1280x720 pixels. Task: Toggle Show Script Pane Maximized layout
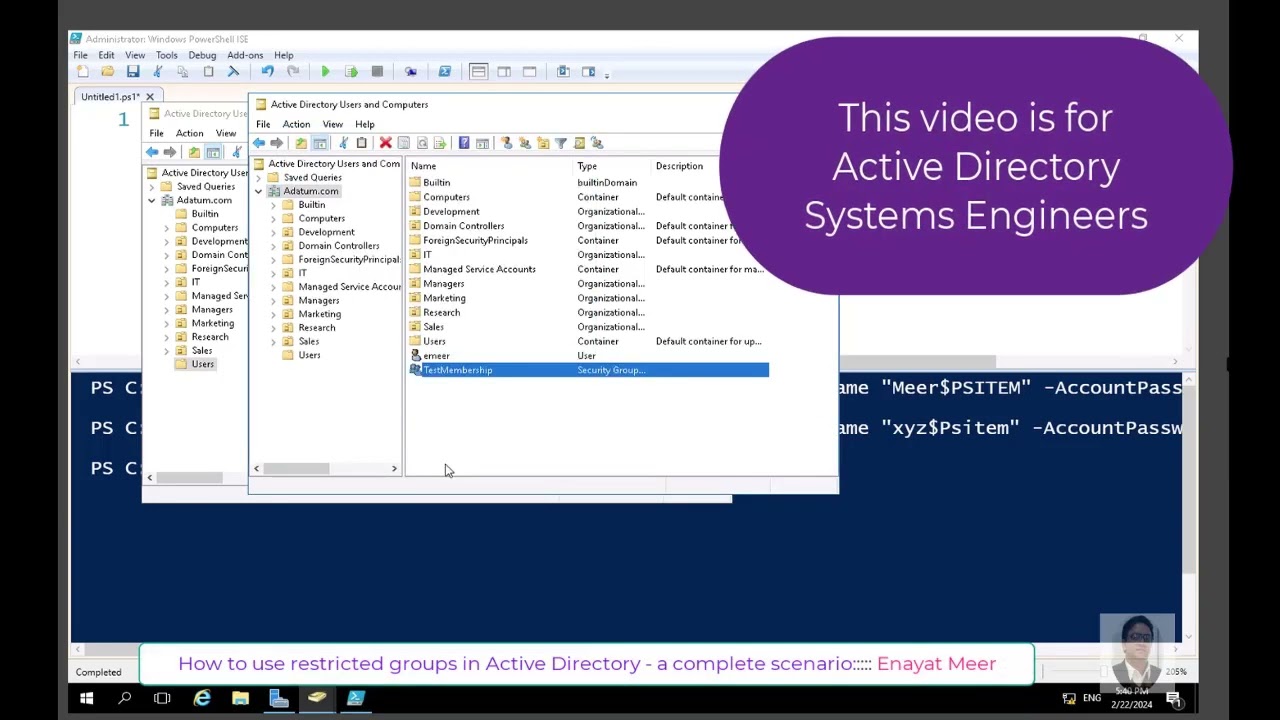tap(529, 72)
